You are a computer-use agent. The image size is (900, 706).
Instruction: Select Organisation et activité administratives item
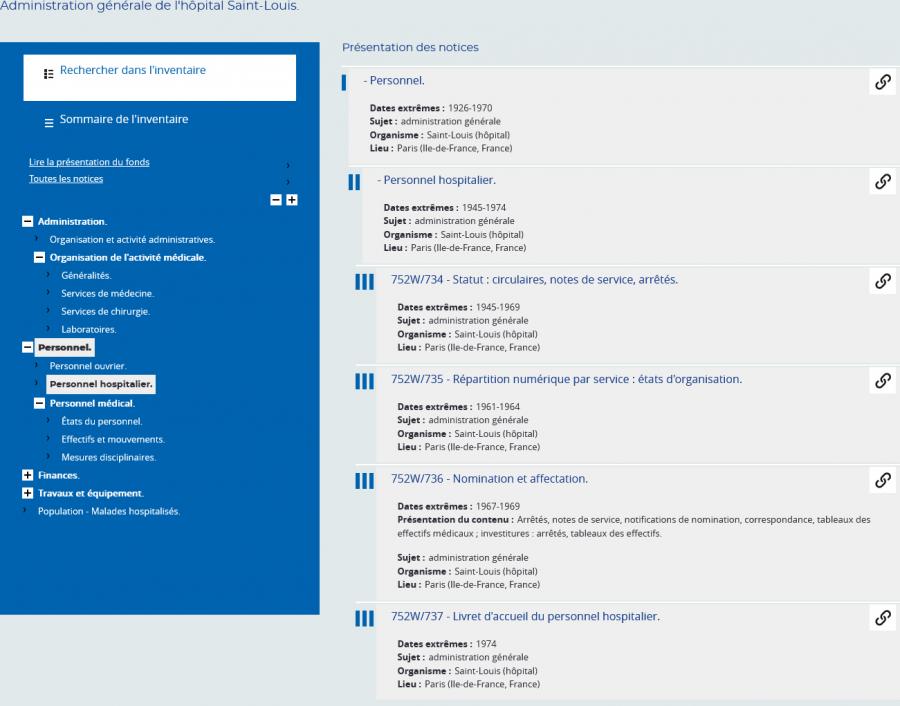click(x=132, y=239)
